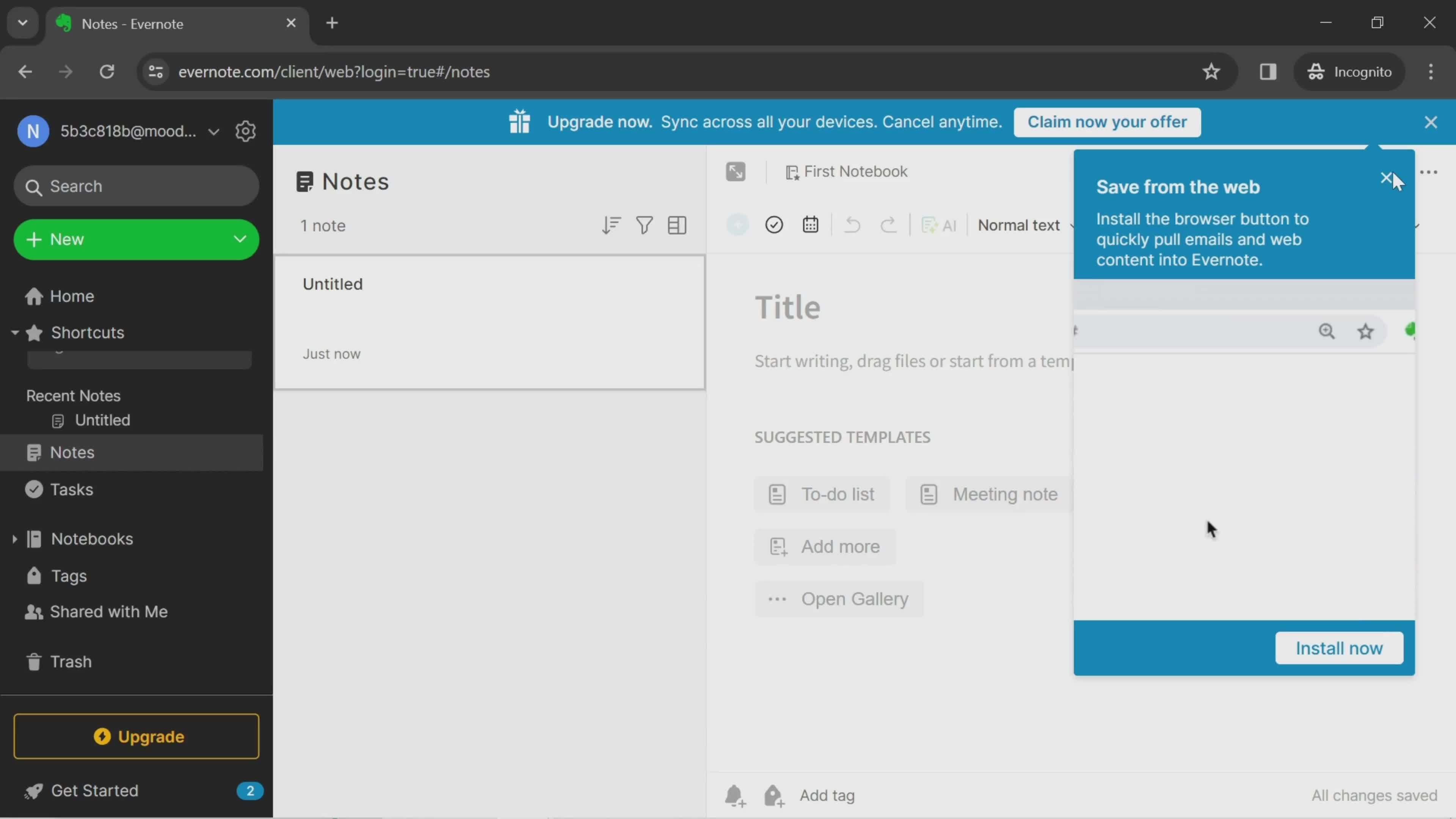Click the user avatar N icon
The height and width of the screenshot is (819, 1456).
point(33,131)
